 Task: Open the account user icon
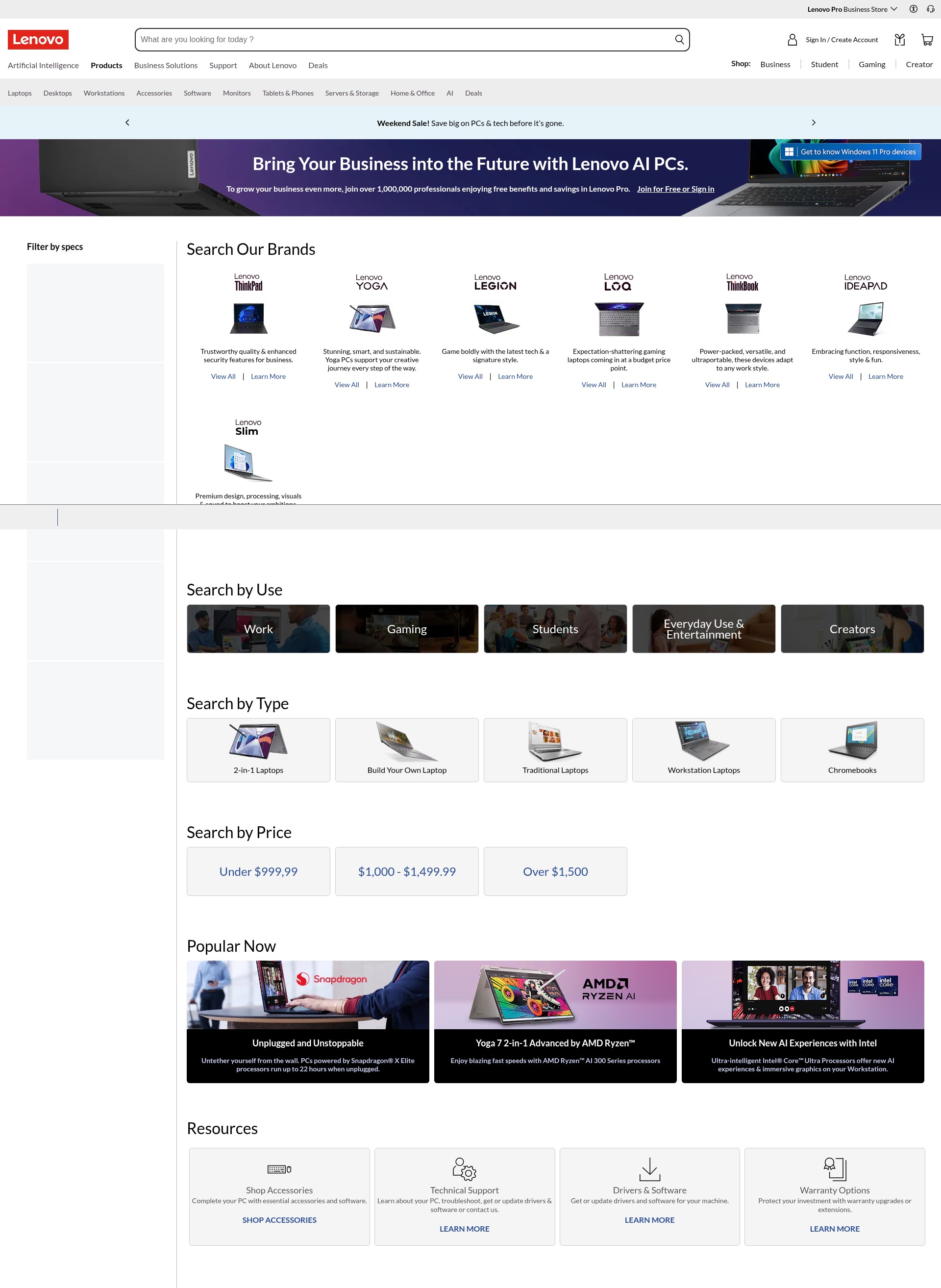point(792,40)
